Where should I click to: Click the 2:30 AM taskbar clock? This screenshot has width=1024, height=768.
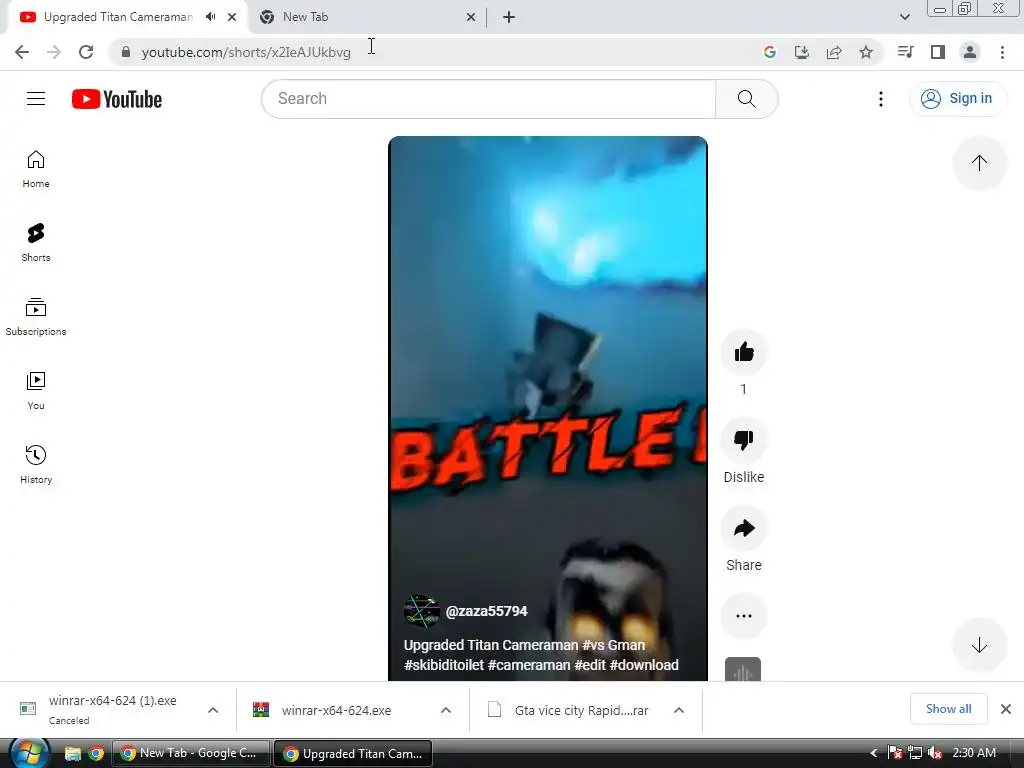pos(974,753)
